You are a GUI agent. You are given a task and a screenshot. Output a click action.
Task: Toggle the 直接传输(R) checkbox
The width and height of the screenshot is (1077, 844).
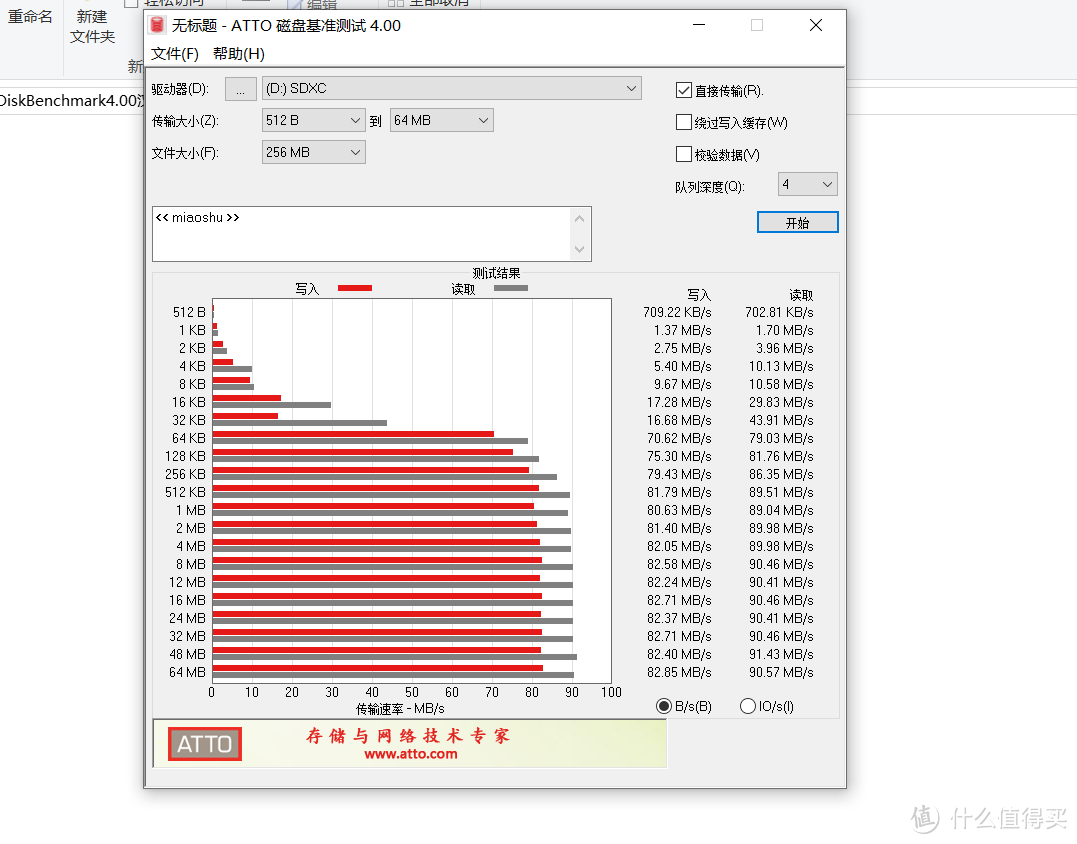(x=683, y=90)
